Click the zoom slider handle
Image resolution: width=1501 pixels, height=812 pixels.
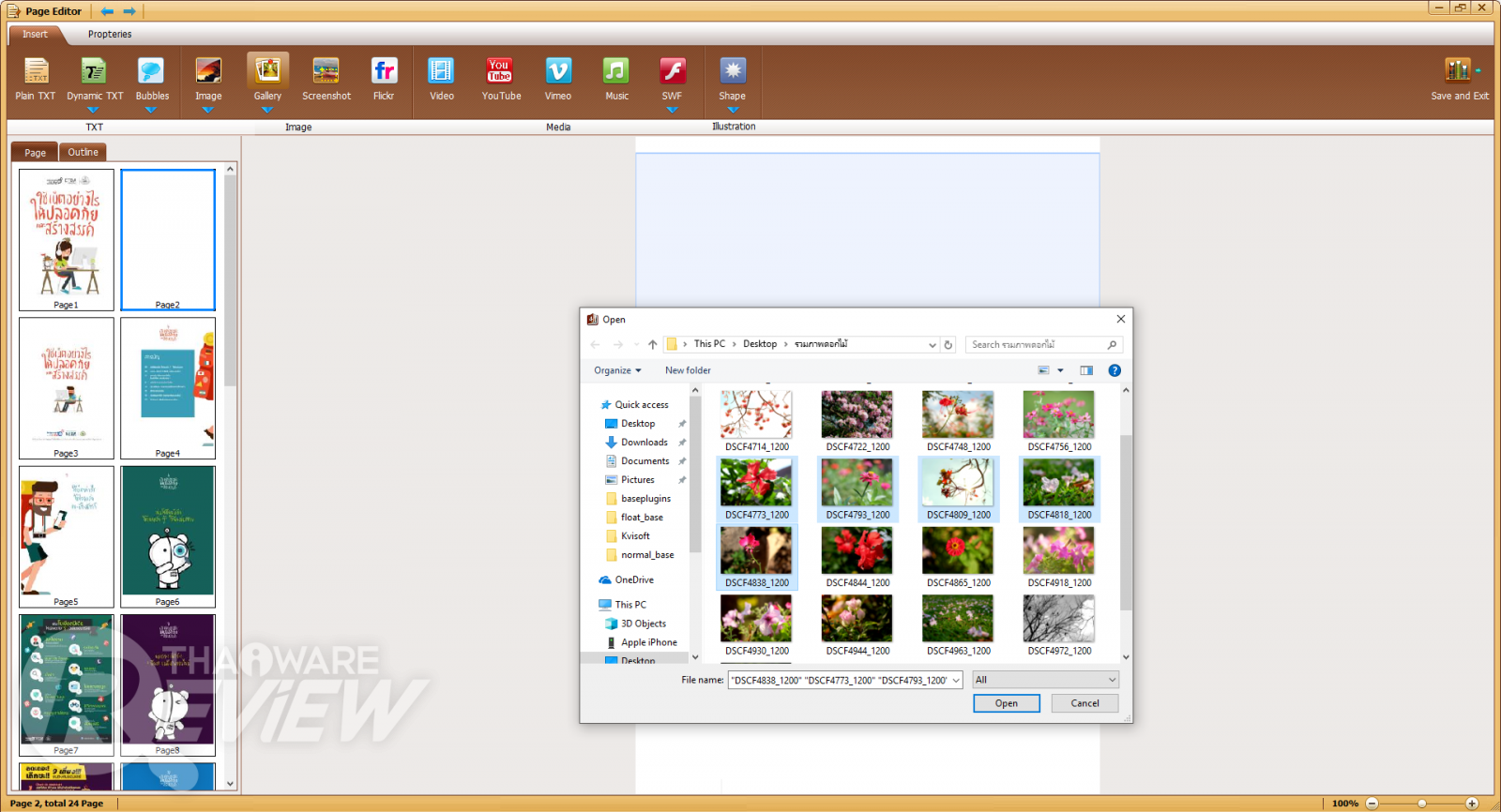click(x=1422, y=804)
